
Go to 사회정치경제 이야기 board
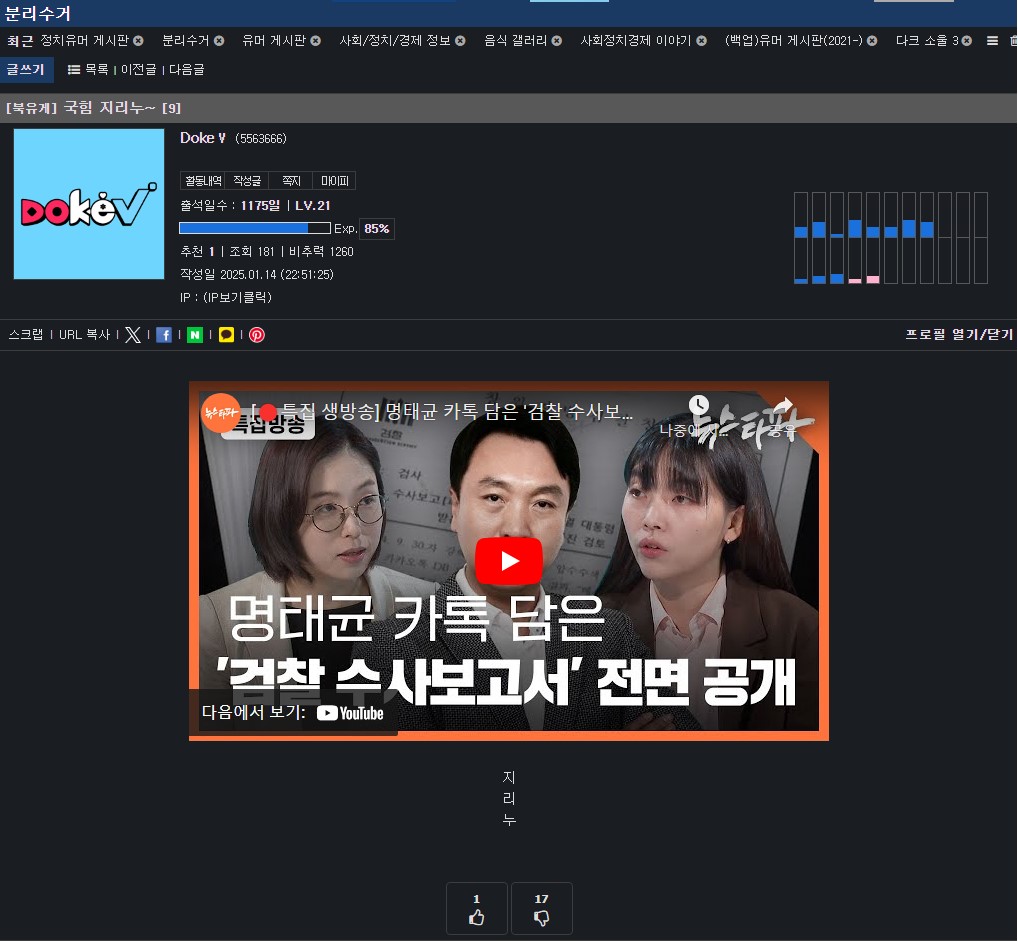pos(636,41)
